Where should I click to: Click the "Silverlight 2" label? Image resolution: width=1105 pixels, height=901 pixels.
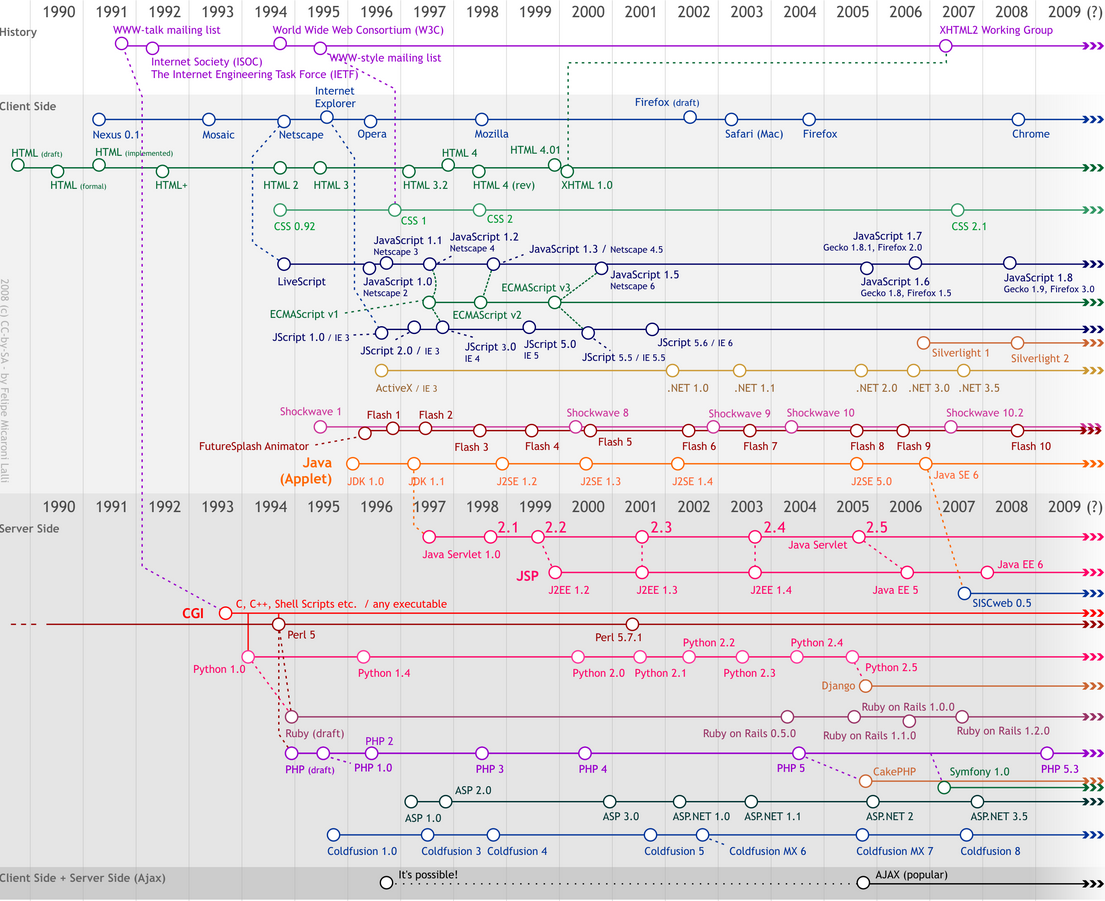coord(1039,359)
